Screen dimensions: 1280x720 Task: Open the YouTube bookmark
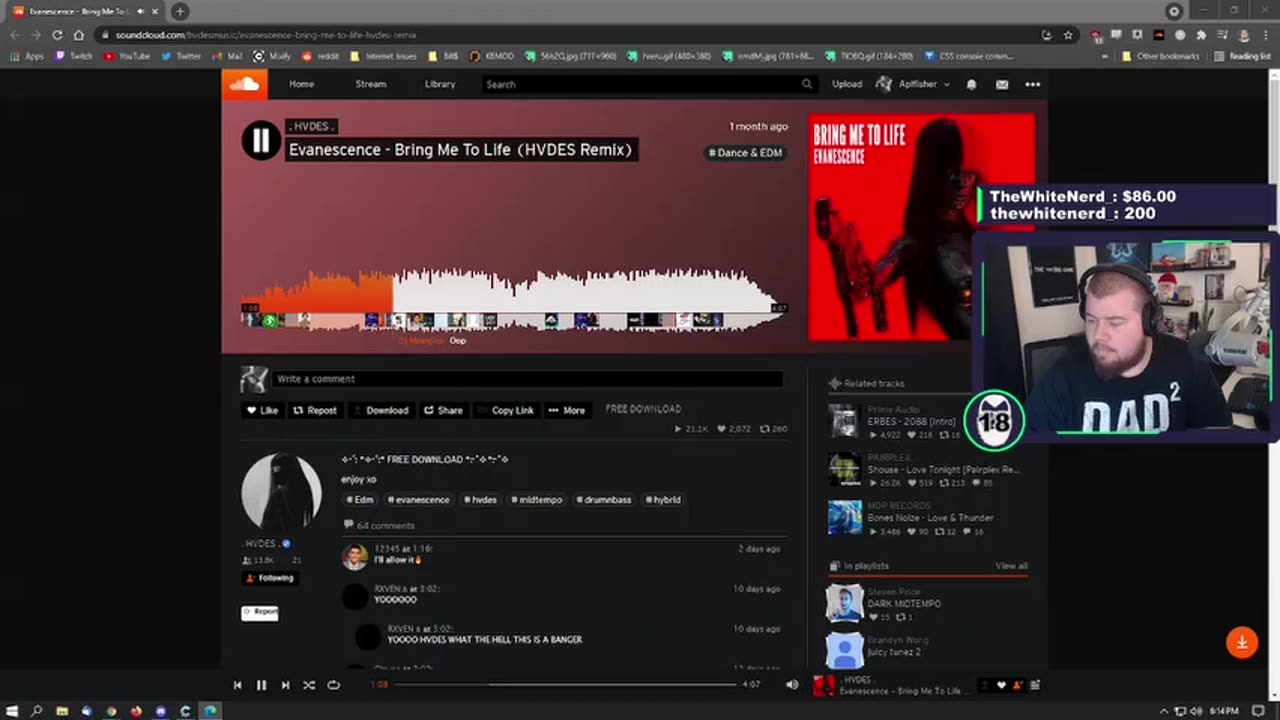point(126,56)
